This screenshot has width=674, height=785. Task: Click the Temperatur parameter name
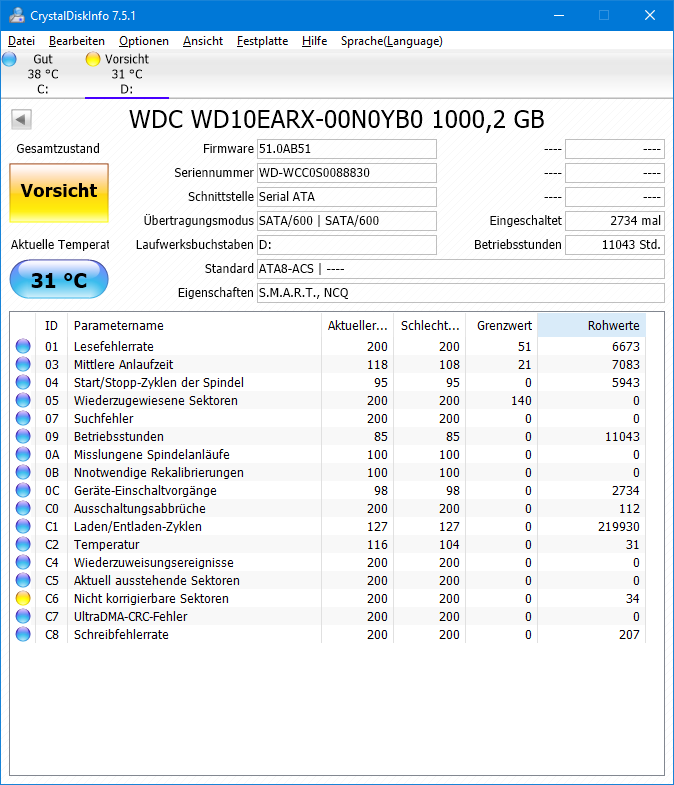[107, 545]
